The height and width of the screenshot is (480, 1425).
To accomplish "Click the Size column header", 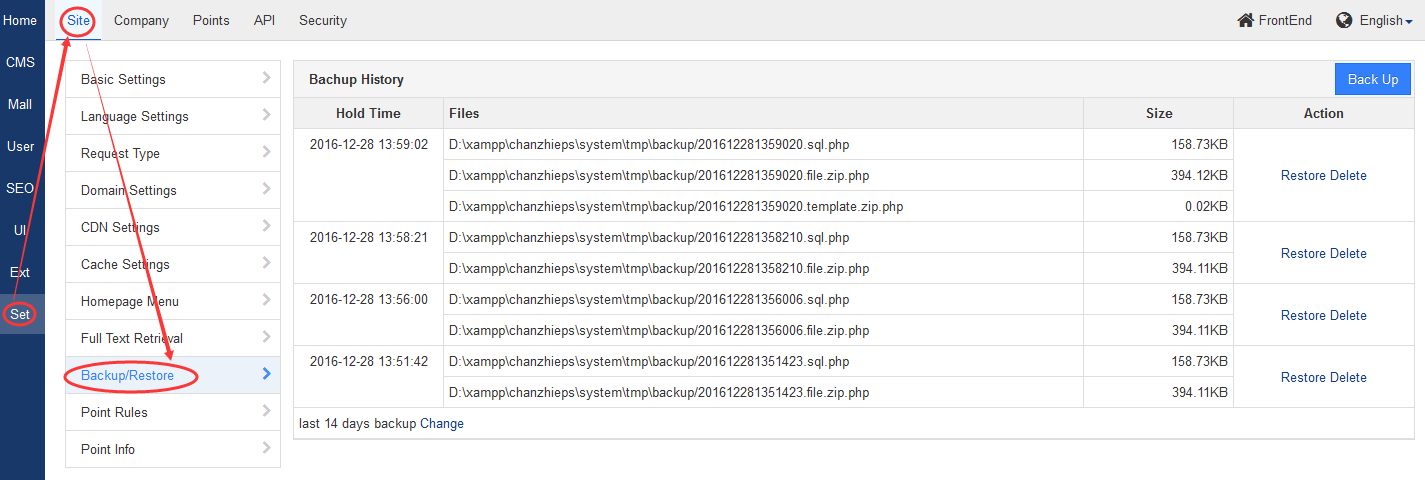I will click(x=1159, y=113).
